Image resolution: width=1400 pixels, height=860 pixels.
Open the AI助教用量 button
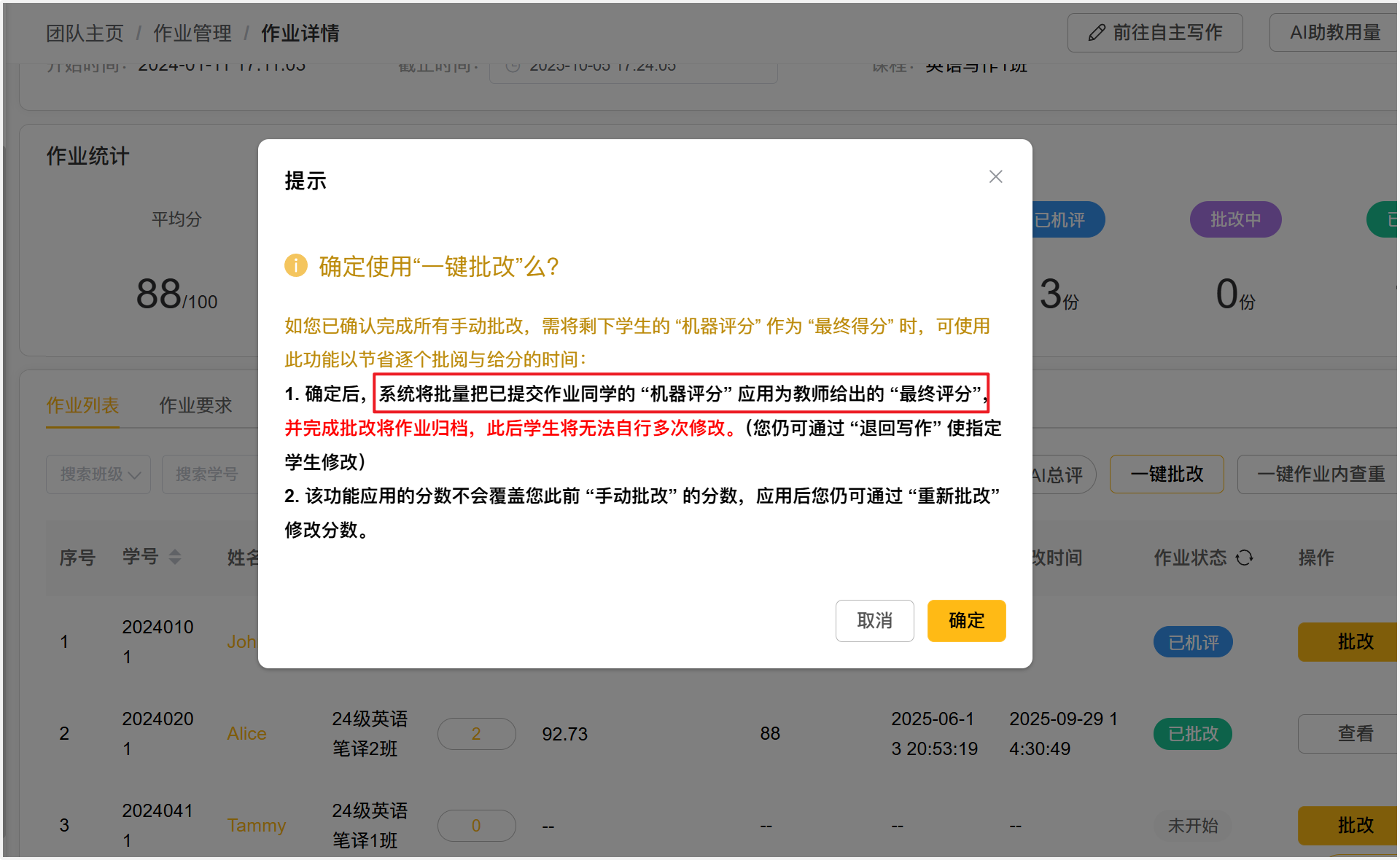[x=1334, y=33]
